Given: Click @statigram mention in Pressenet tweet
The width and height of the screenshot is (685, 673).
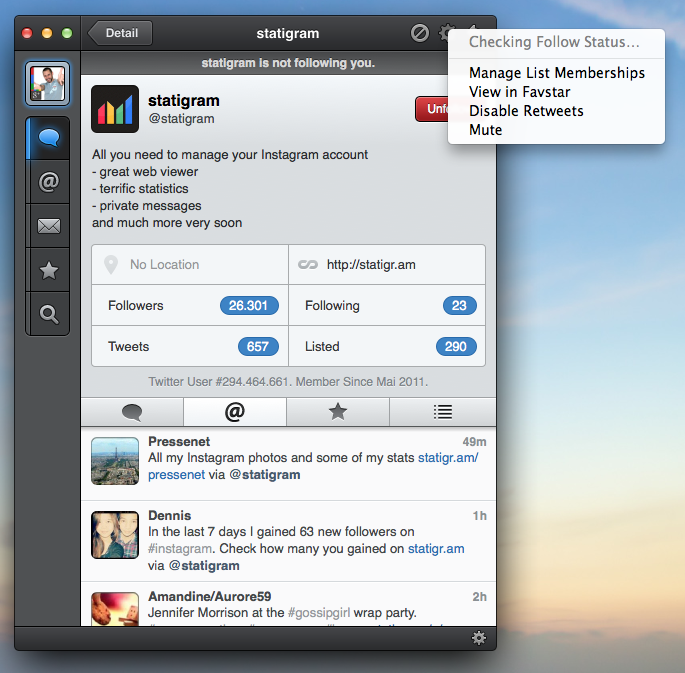Looking at the screenshot, I should (265, 475).
